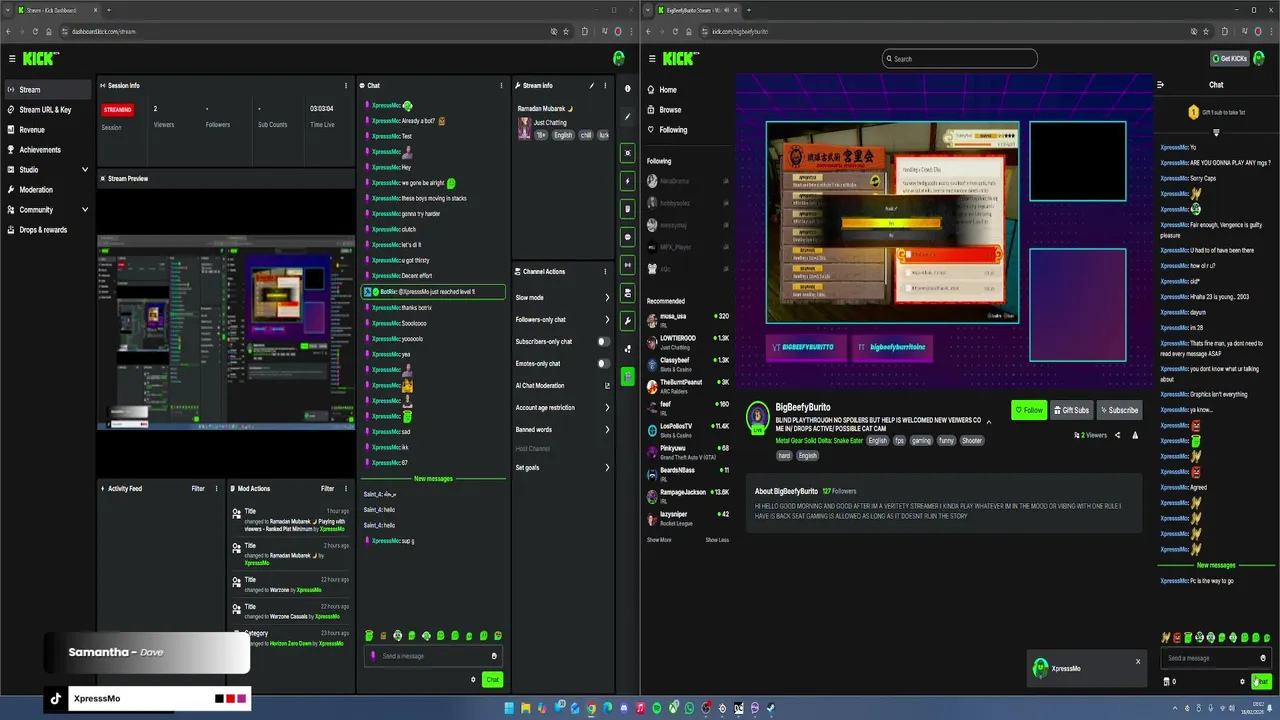Toggle Emotes-only chat switch

[603, 364]
